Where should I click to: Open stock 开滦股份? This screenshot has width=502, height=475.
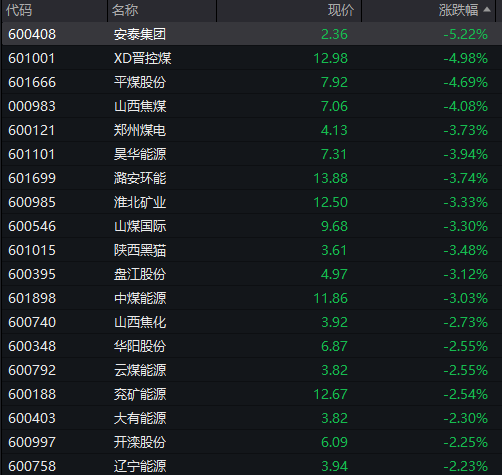tap(140, 442)
